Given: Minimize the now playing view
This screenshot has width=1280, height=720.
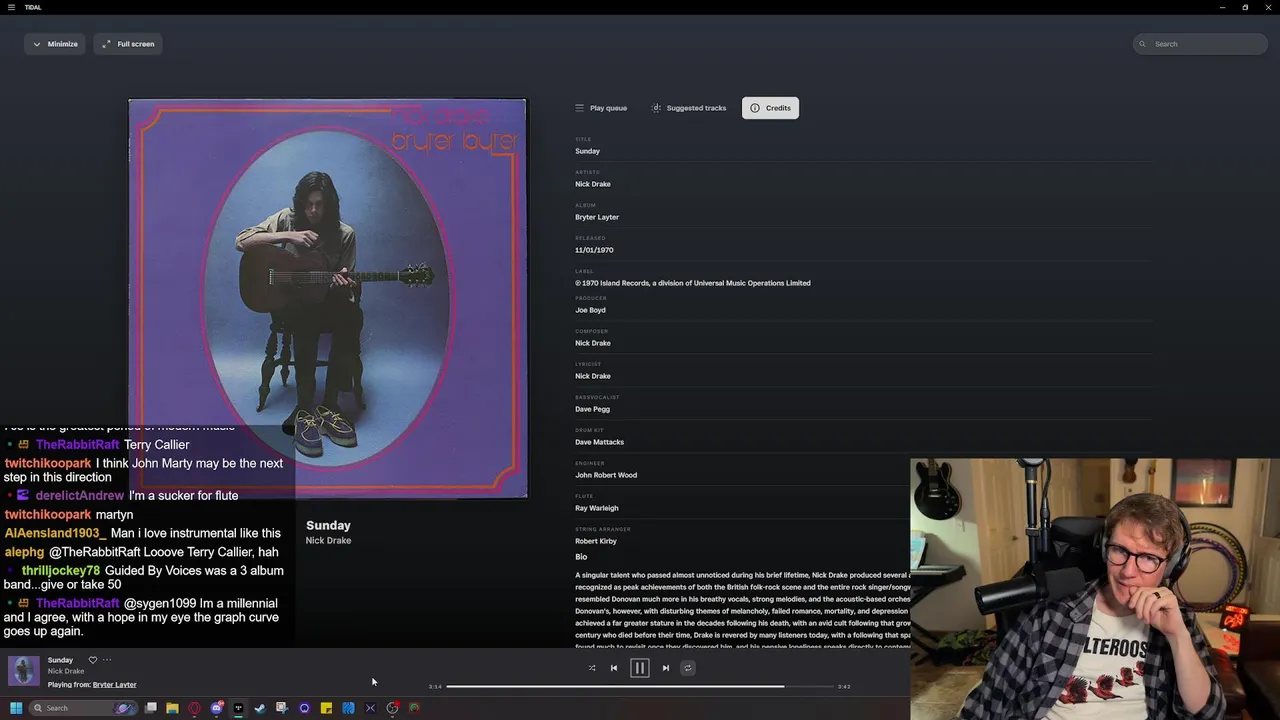Looking at the screenshot, I should tap(55, 44).
